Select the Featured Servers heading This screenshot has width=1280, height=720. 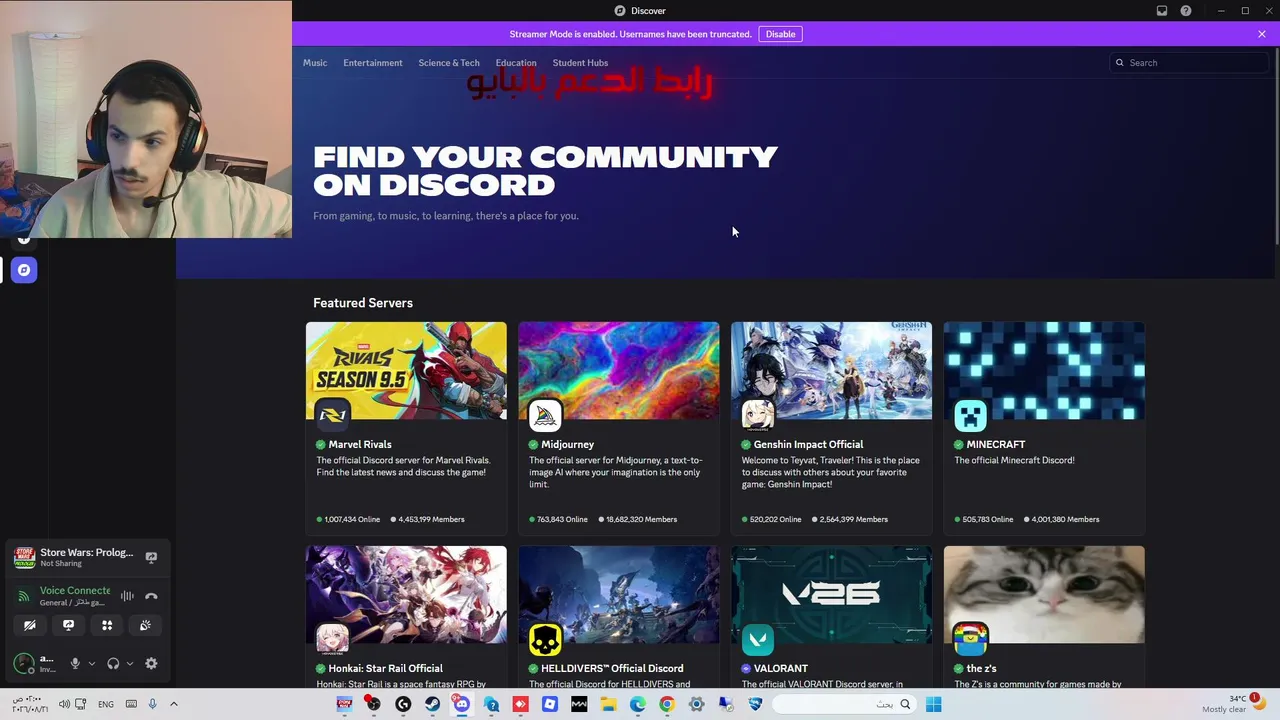click(363, 303)
